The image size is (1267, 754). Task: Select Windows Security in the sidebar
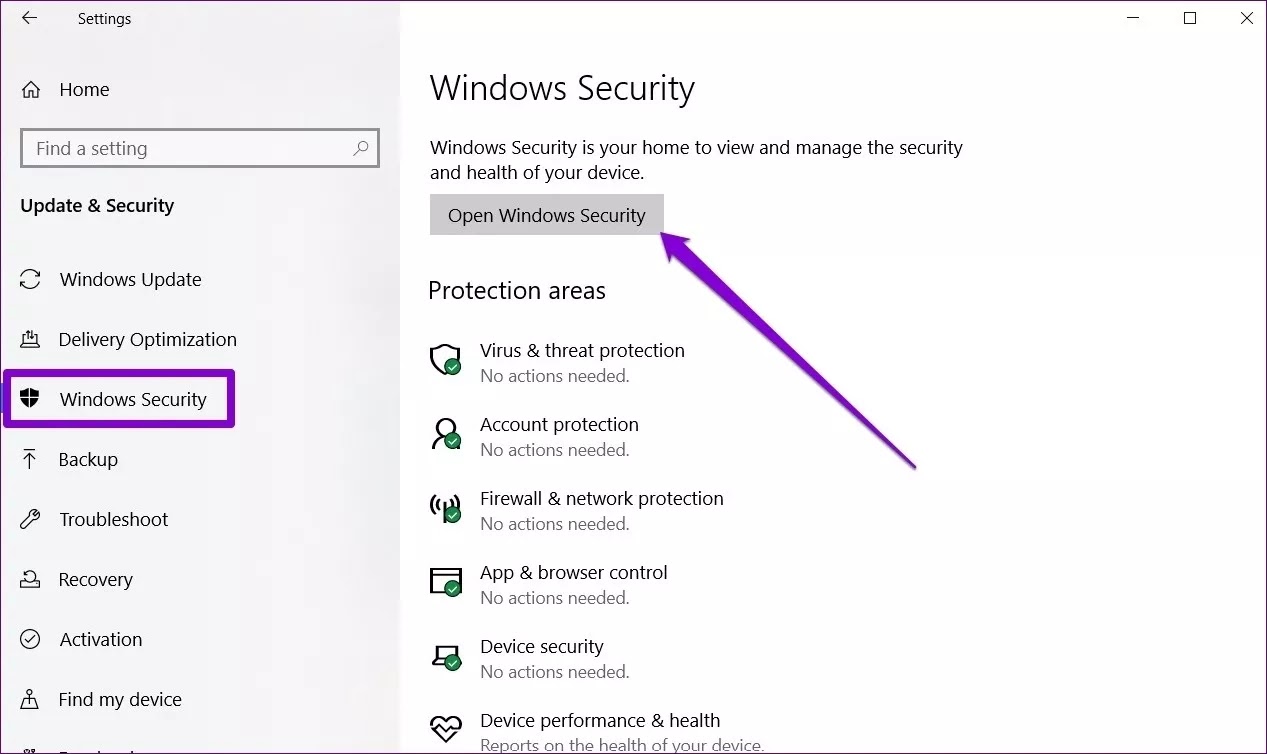120,399
